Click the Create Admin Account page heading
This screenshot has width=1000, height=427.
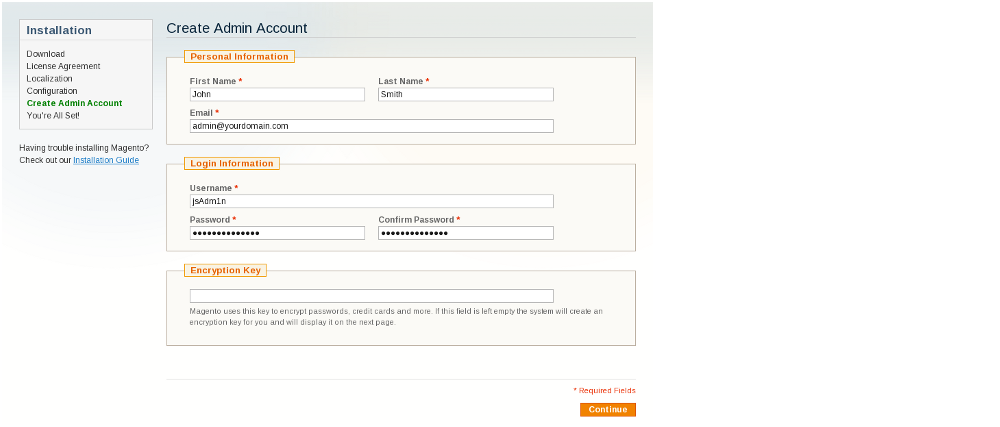coord(237,28)
